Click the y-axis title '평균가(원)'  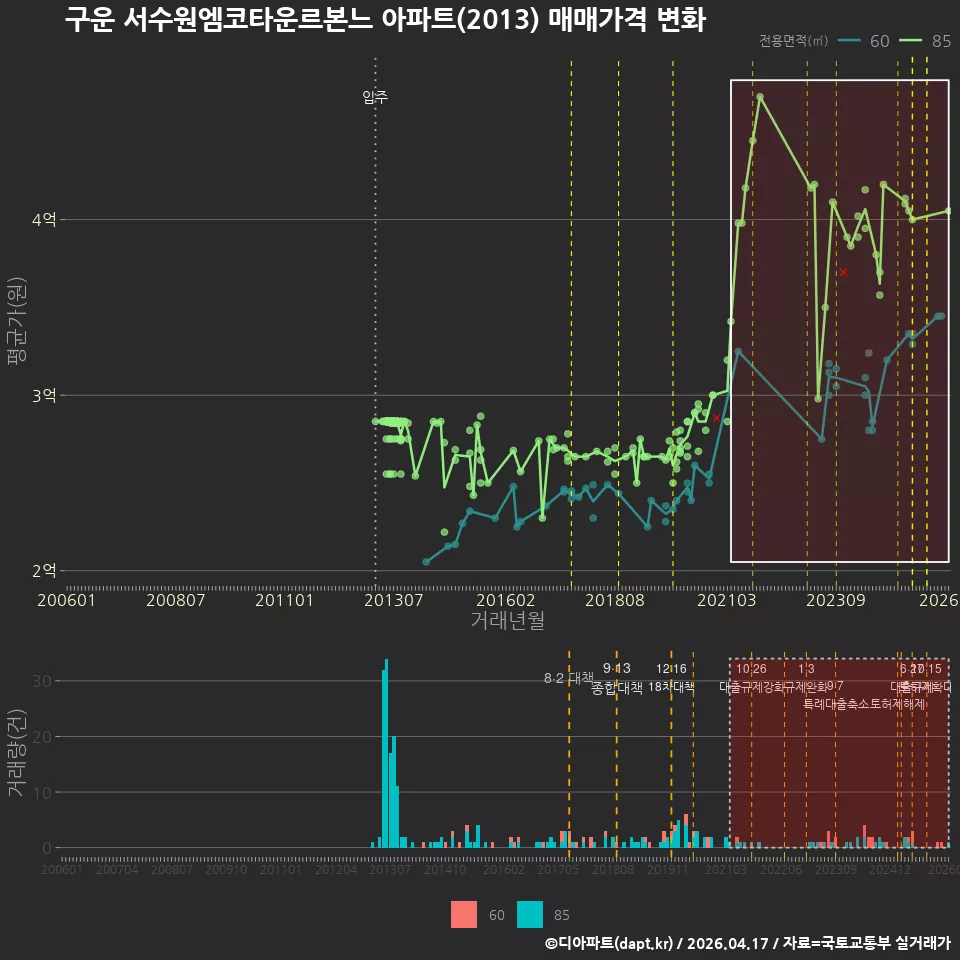(17, 321)
